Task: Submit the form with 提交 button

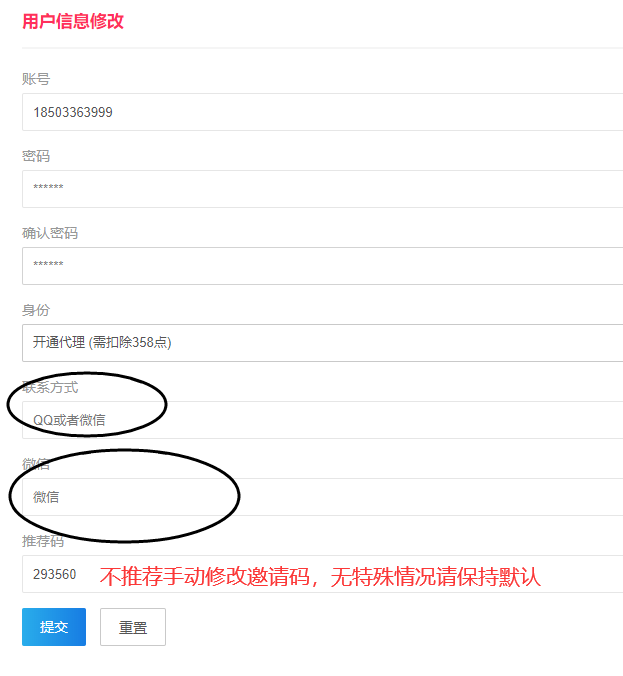Action: [54, 627]
